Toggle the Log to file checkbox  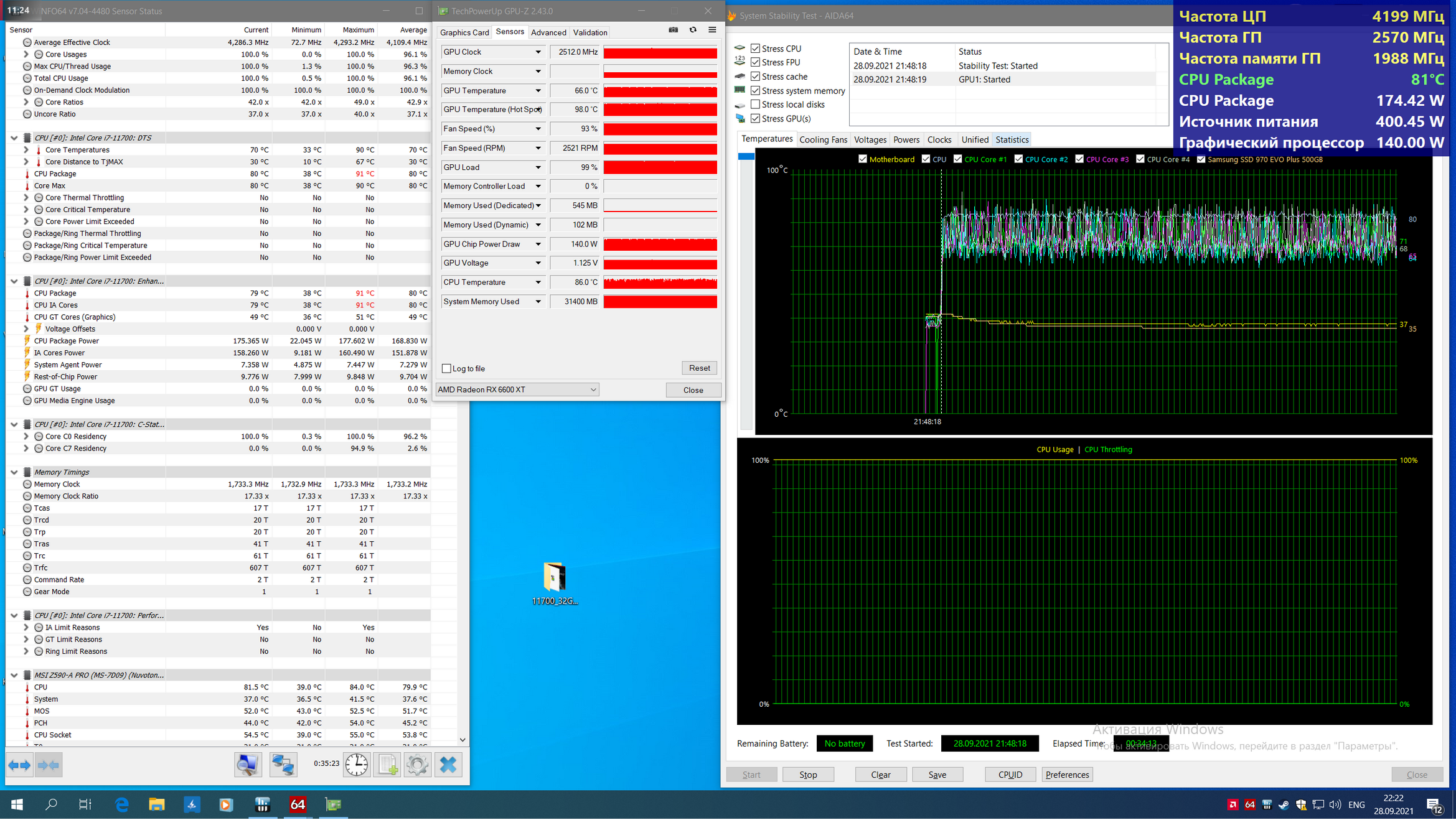pos(446,368)
